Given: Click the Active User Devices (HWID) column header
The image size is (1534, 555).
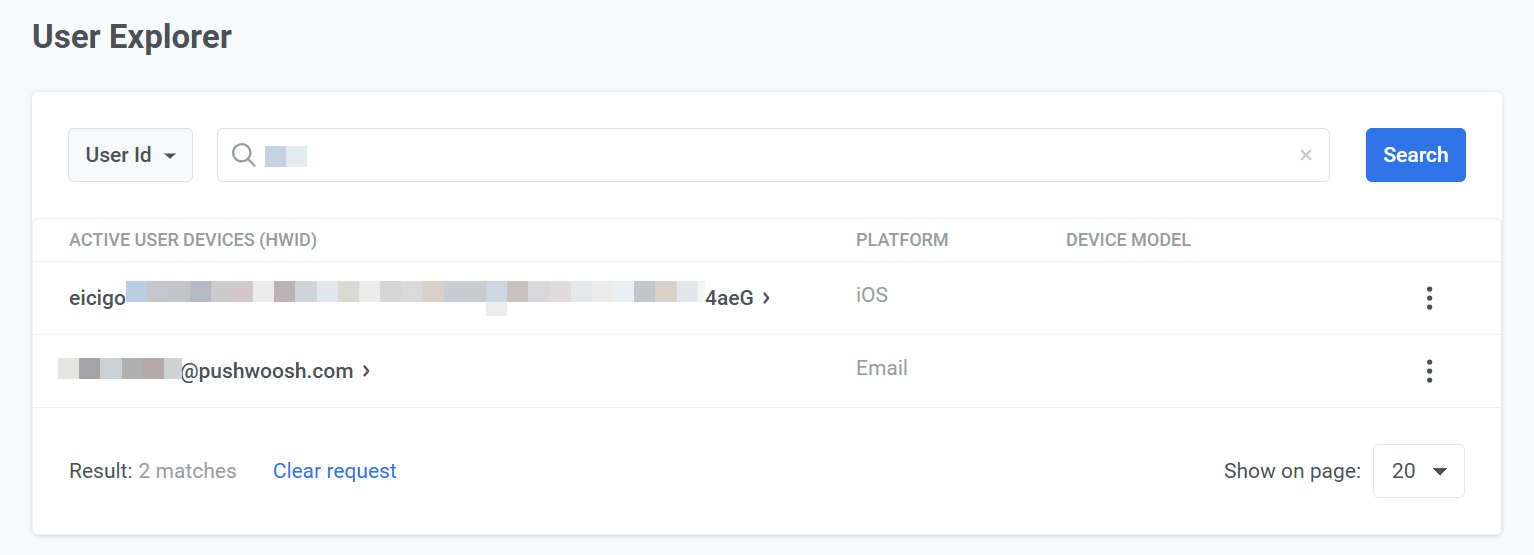Looking at the screenshot, I should click(x=193, y=240).
